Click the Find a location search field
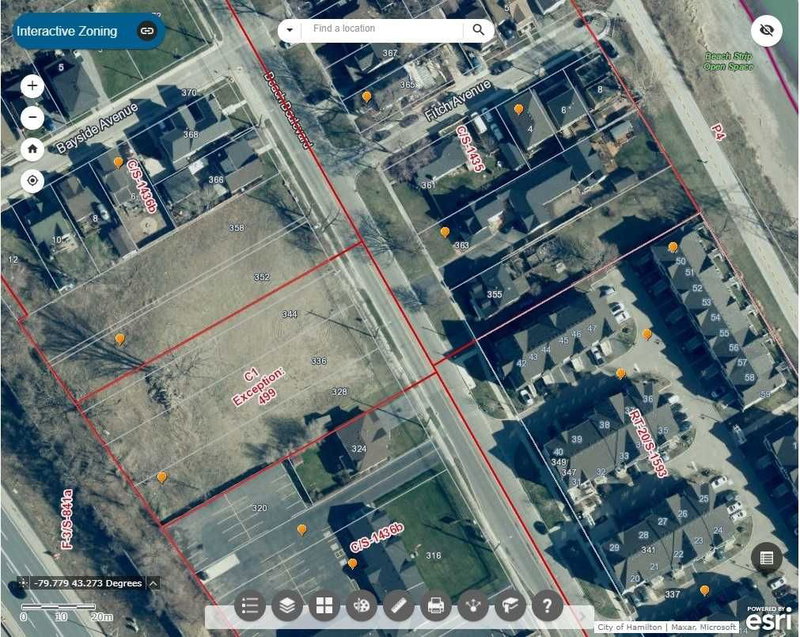This screenshot has width=800, height=637. point(383,29)
